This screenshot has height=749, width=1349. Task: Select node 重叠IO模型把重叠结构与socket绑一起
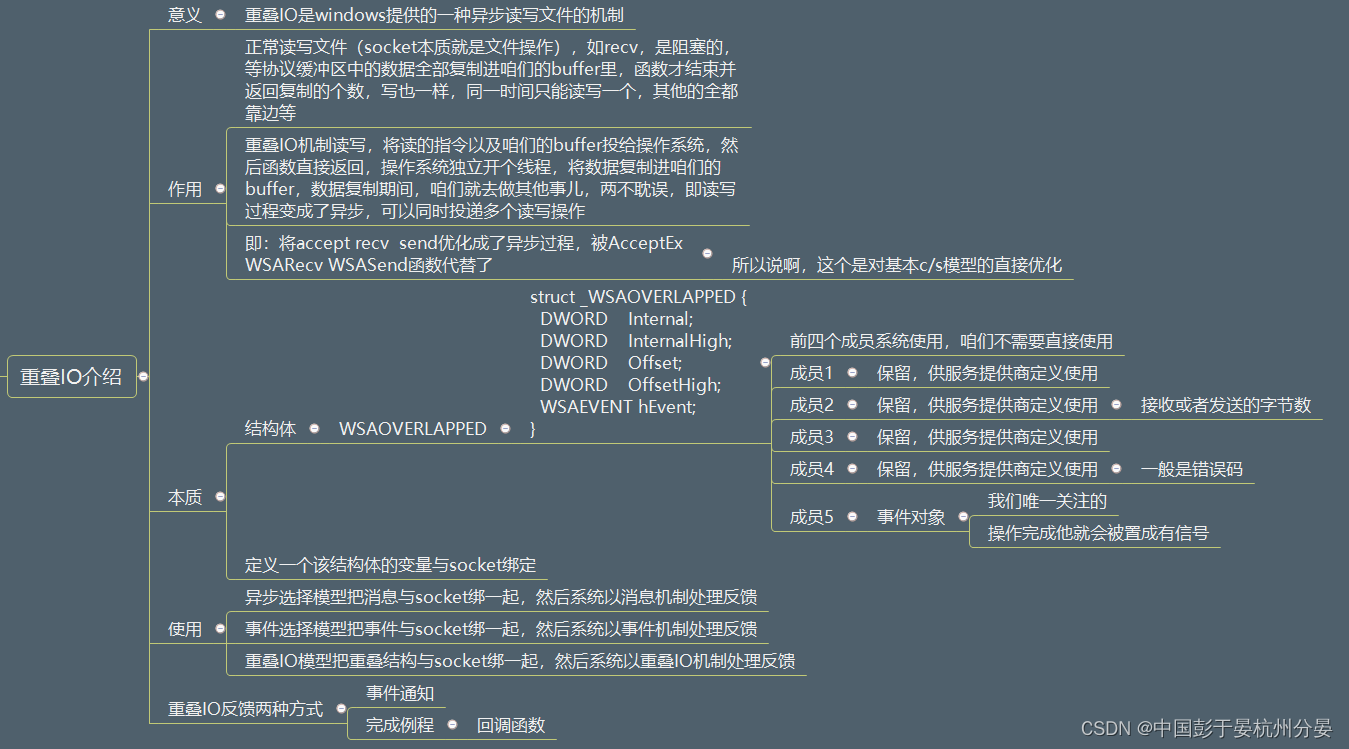pos(520,661)
